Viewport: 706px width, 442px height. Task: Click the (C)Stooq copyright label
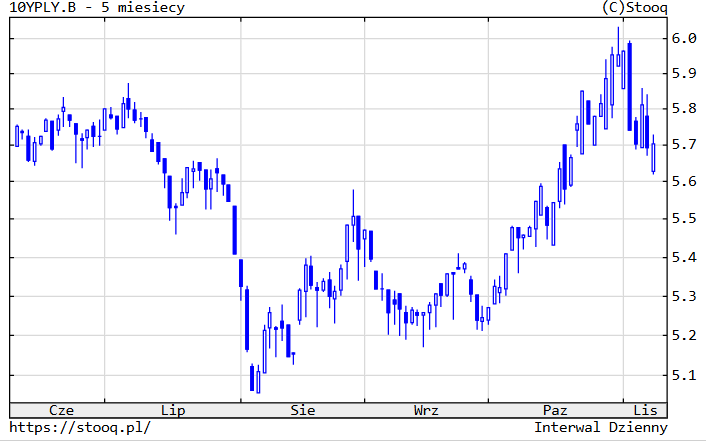[x=636, y=8]
